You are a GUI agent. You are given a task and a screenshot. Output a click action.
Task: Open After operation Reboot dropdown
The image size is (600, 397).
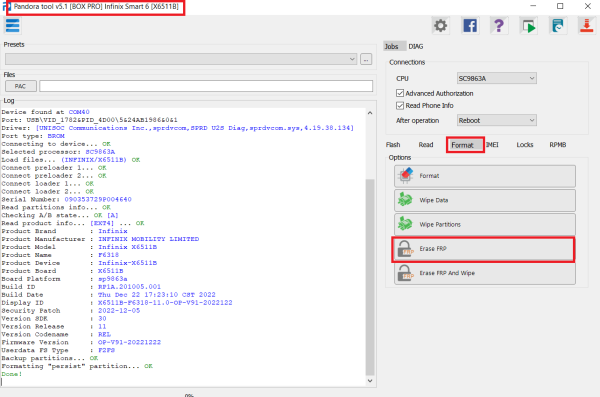(x=497, y=120)
